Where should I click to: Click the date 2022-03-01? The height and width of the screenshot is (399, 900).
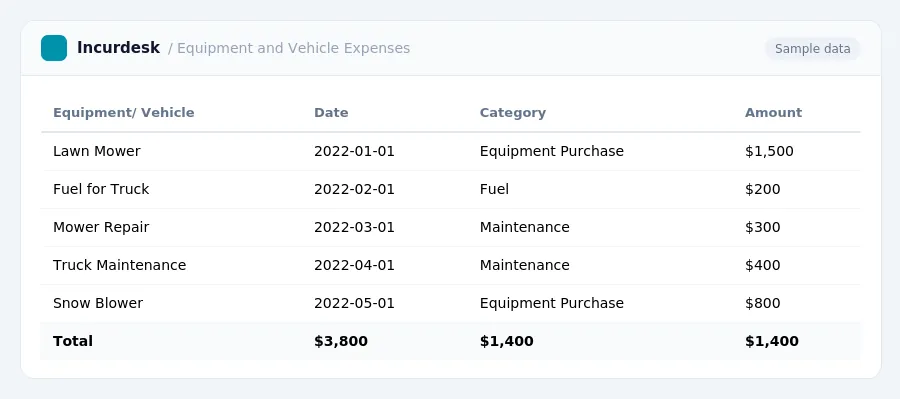[354, 227]
